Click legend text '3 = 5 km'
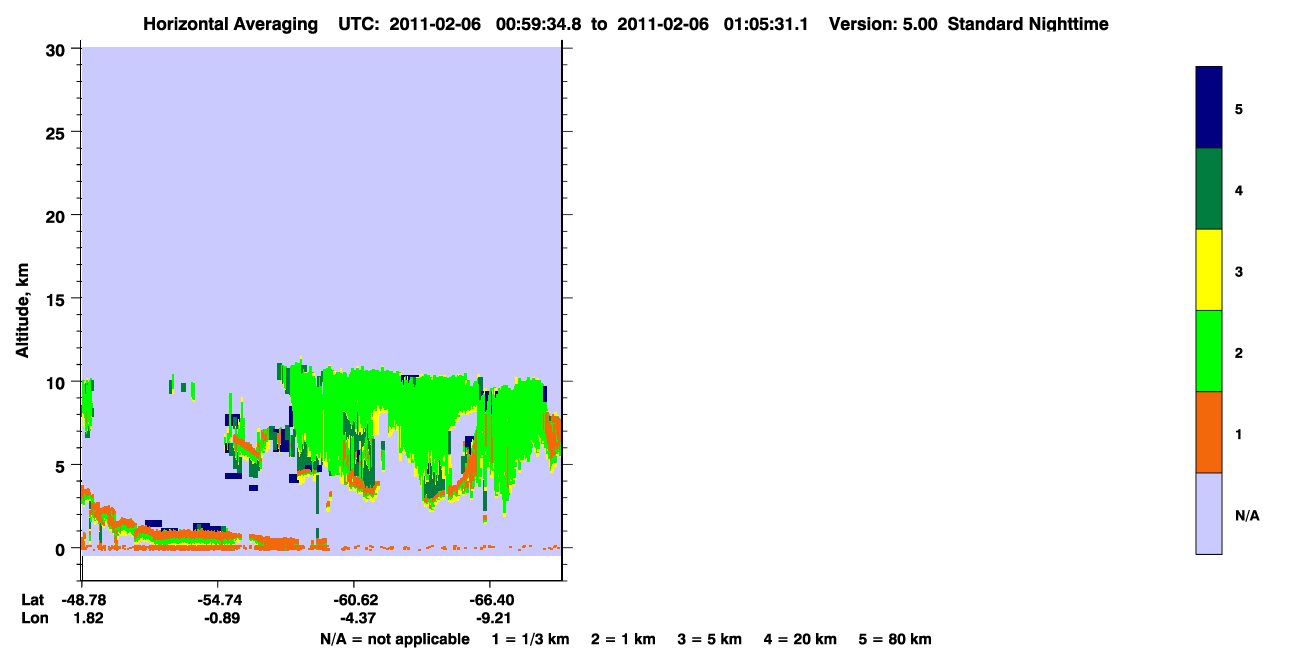The width and height of the screenshot is (1300, 667). click(709, 639)
